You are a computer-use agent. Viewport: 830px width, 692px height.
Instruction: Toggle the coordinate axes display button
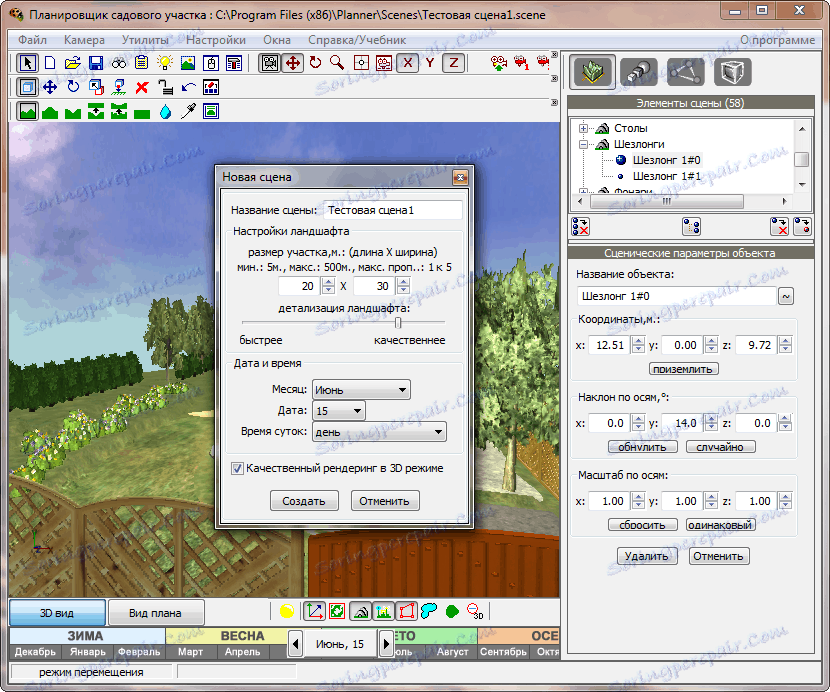coord(314,612)
